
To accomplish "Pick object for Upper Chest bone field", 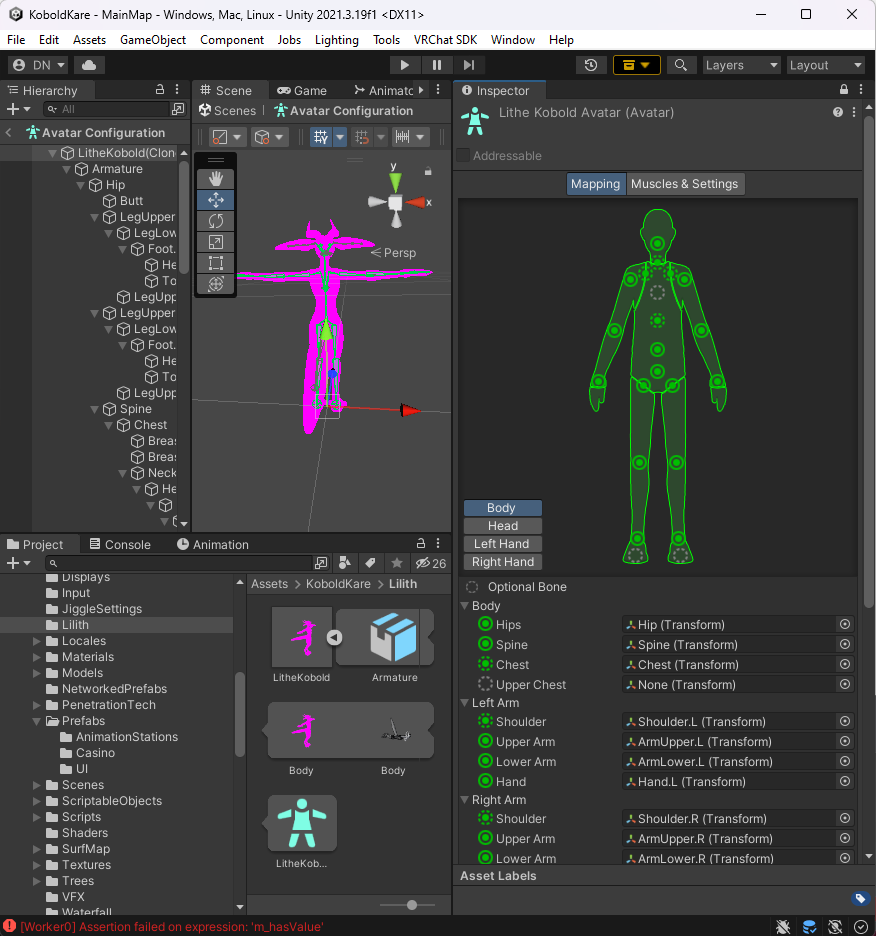I will 845,685.
